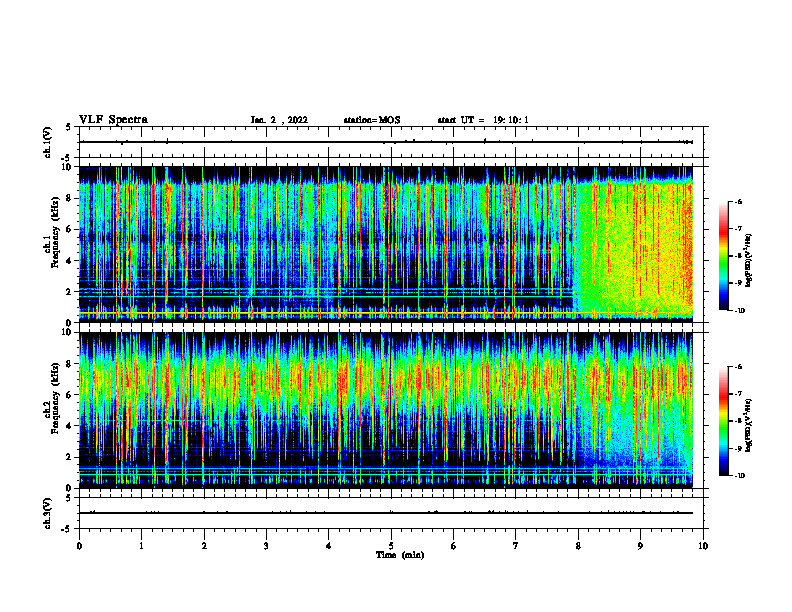Click the ch.2 spectrogram color scale bar
Viewport: 792px width, 612px height.
click(723, 421)
